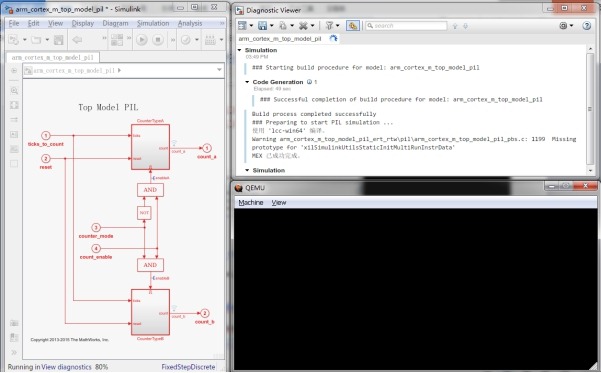Open the Machine menu in QEMU

click(251, 202)
